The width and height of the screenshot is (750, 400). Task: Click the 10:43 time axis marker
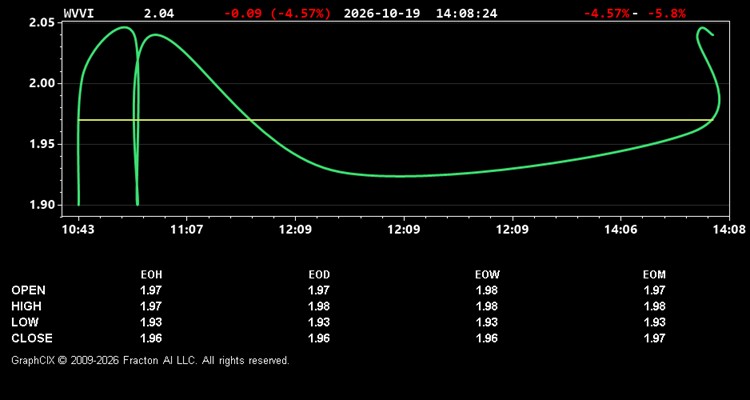(78, 229)
